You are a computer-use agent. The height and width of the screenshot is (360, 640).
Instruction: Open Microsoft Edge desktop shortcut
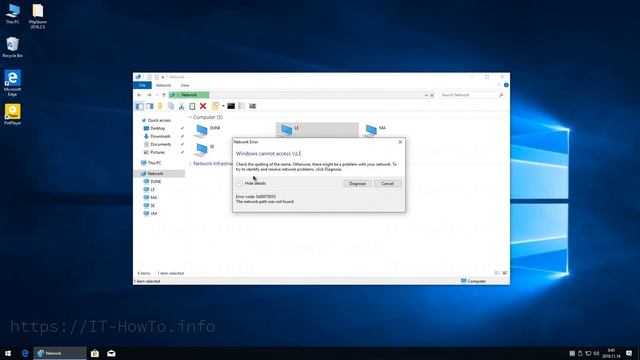(12, 83)
